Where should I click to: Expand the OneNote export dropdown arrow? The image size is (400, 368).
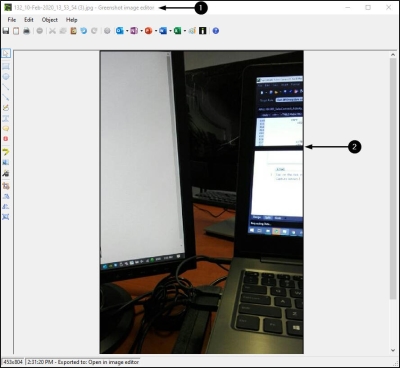tap(141, 31)
